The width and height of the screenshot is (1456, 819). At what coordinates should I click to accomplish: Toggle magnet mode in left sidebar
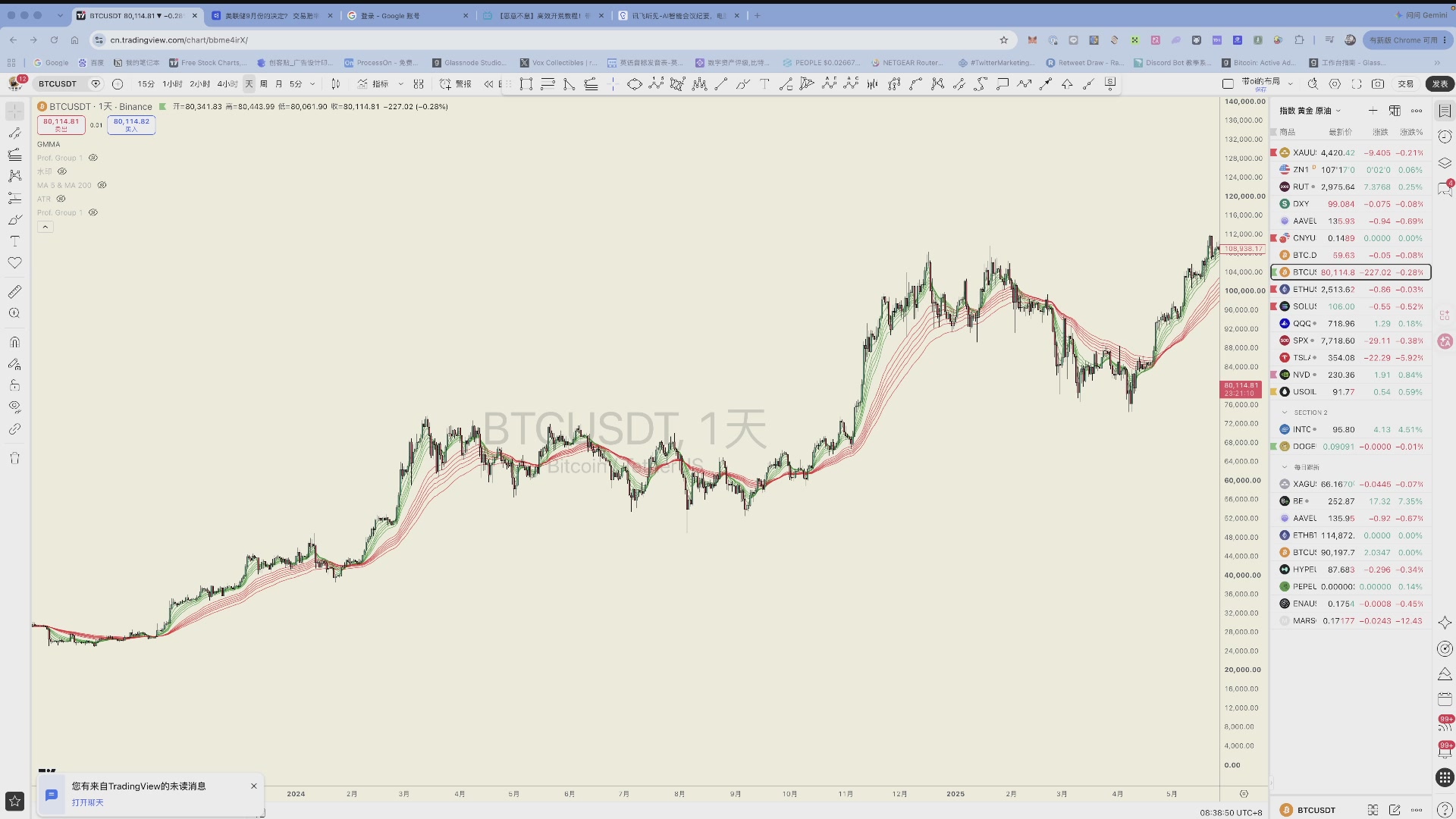14,342
